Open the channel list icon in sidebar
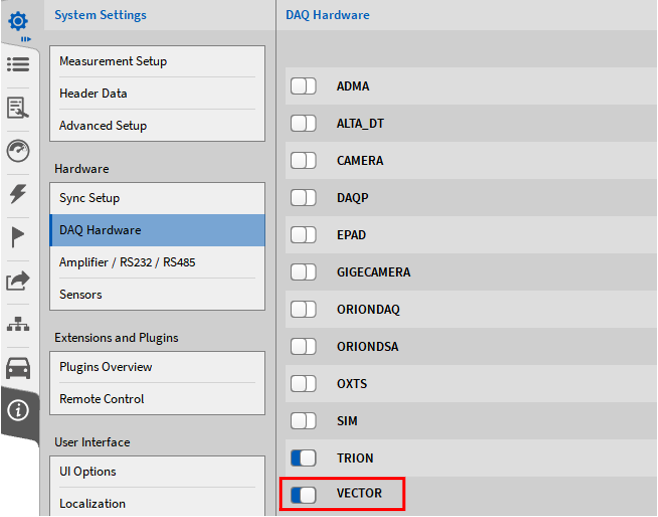This screenshot has width=658, height=517. [18, 64]
